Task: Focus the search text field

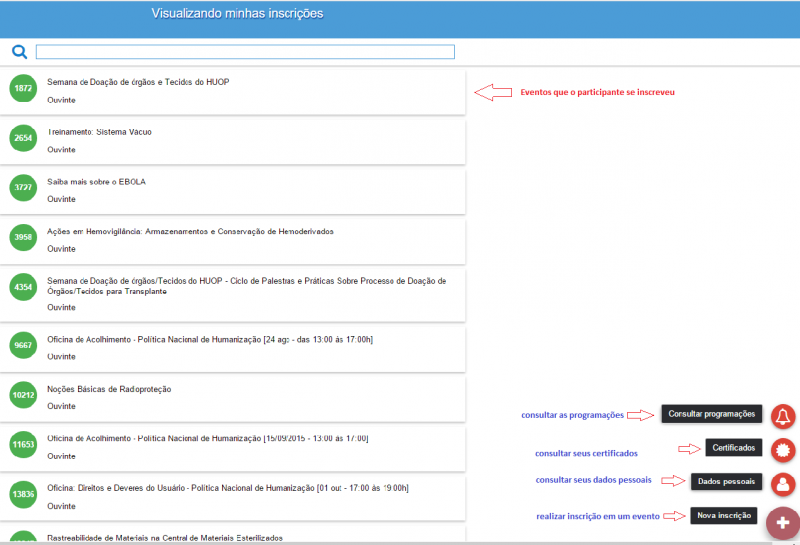Action: [245, 52]
